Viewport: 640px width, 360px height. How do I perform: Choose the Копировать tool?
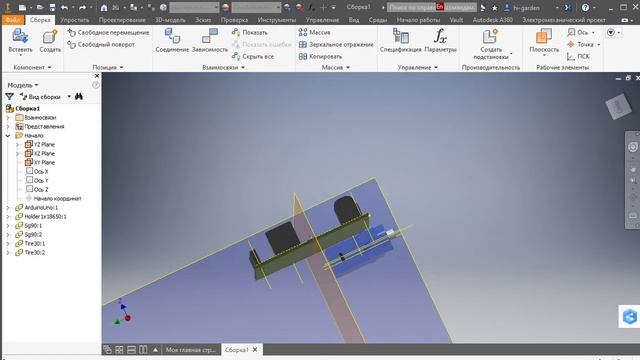click(x=320, y=56)
